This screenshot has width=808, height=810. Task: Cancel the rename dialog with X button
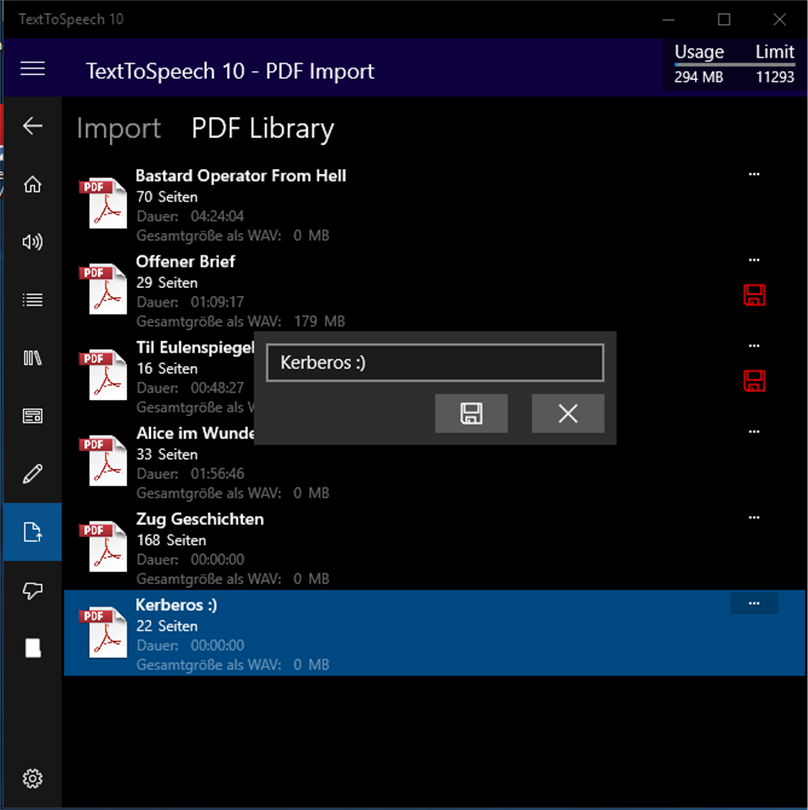[568, 413]
